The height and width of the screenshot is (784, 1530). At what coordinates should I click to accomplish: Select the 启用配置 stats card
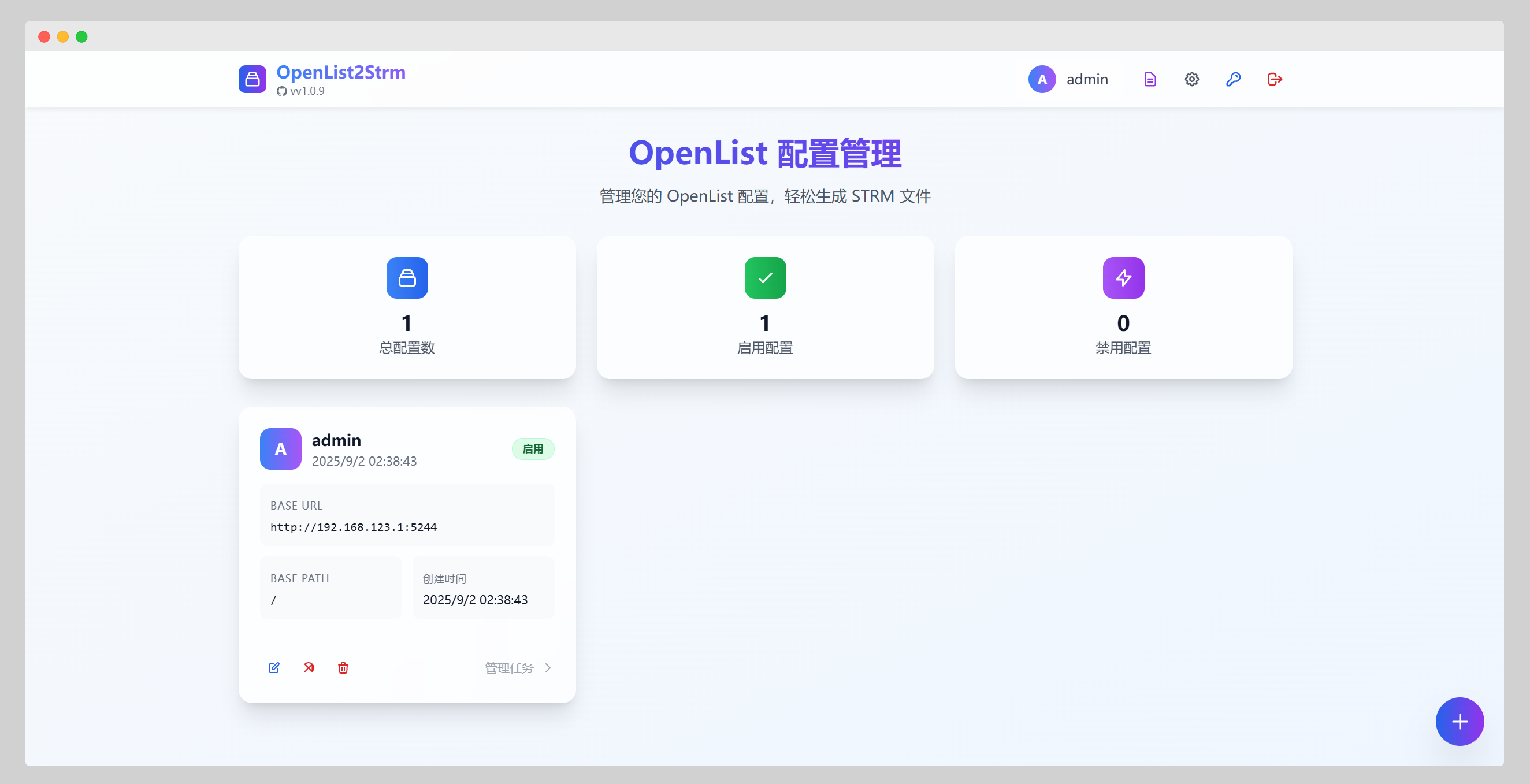tap(765, 307)
